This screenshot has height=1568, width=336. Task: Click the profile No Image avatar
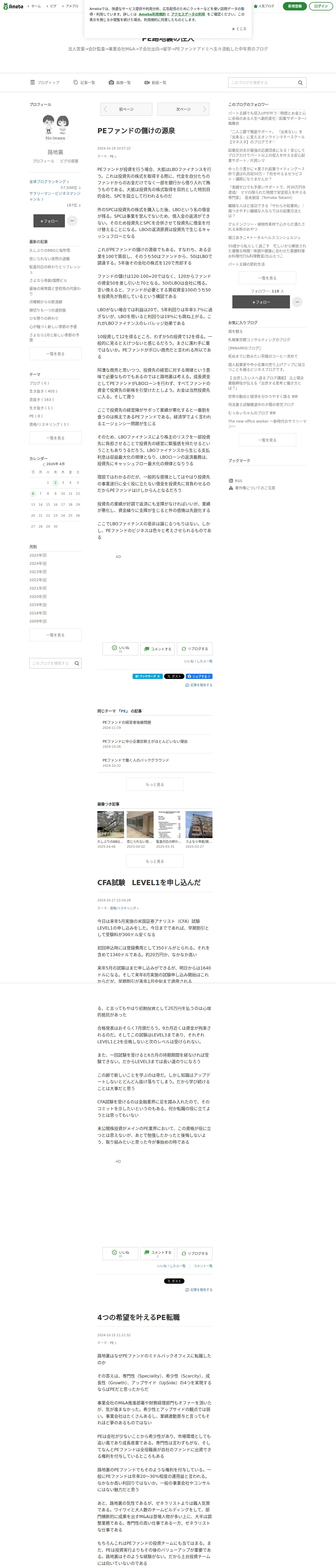pyautogui.click(x=55, y=128)
